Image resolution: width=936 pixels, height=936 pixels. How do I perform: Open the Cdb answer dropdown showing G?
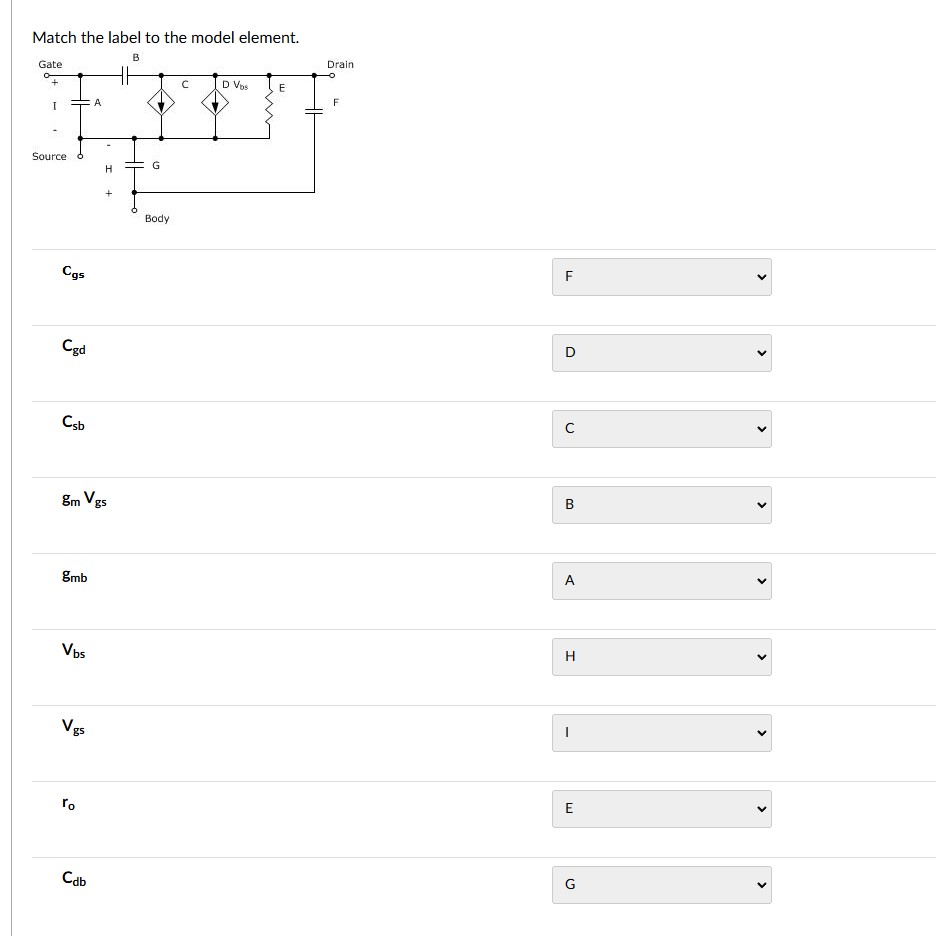click(x=661, y=884)
